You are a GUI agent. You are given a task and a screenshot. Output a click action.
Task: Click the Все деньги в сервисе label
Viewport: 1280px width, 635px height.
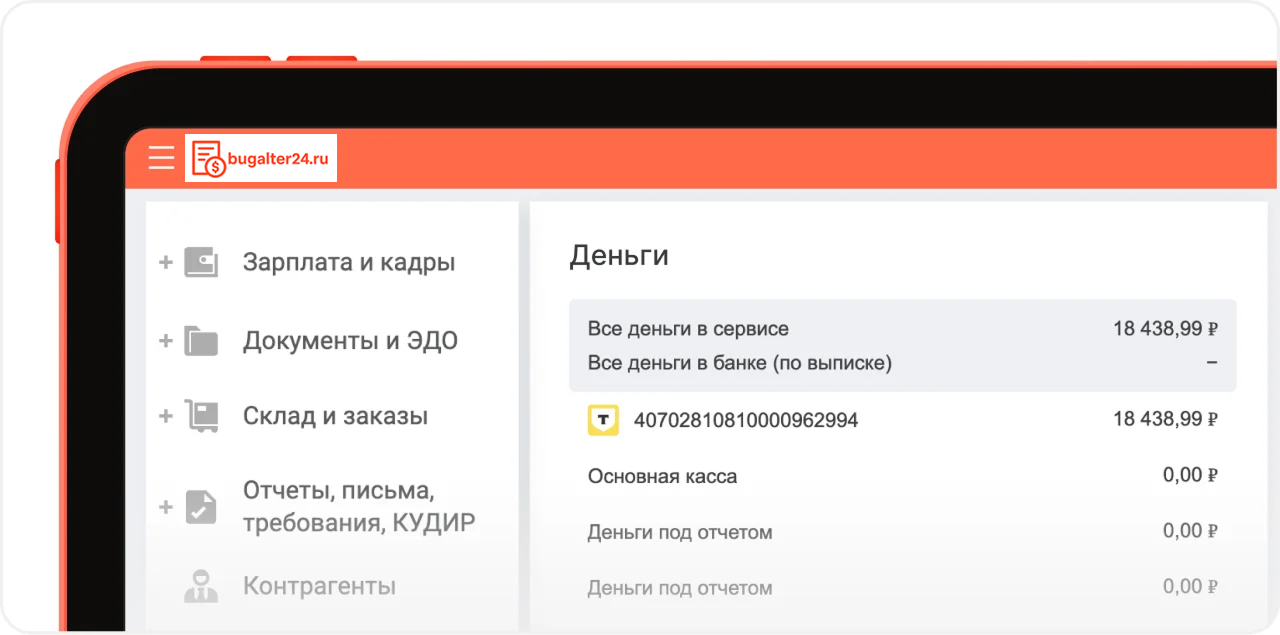[688, 329]
